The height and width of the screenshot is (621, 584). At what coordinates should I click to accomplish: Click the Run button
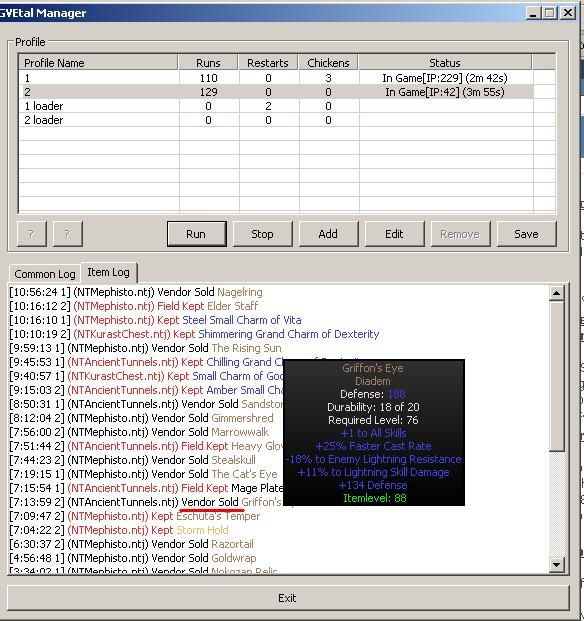(196, 234)
